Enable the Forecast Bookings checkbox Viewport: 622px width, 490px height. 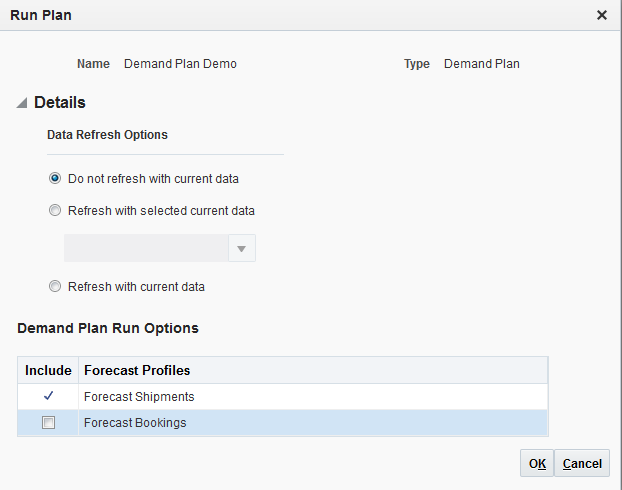pyautogui.click(x=48, y=423)
